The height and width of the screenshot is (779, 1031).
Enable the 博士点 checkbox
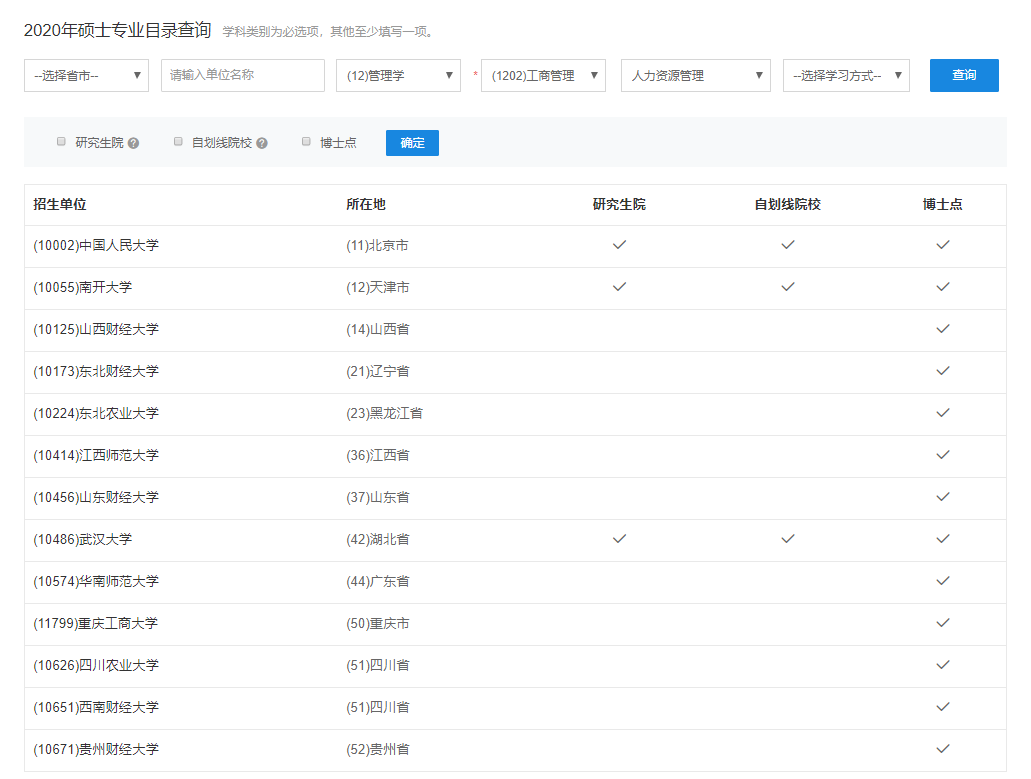[306, 142]
